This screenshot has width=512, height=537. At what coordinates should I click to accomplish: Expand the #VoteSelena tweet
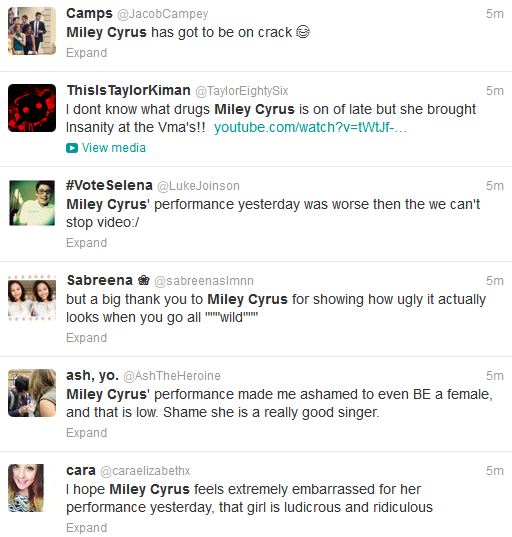click(87, 243)
